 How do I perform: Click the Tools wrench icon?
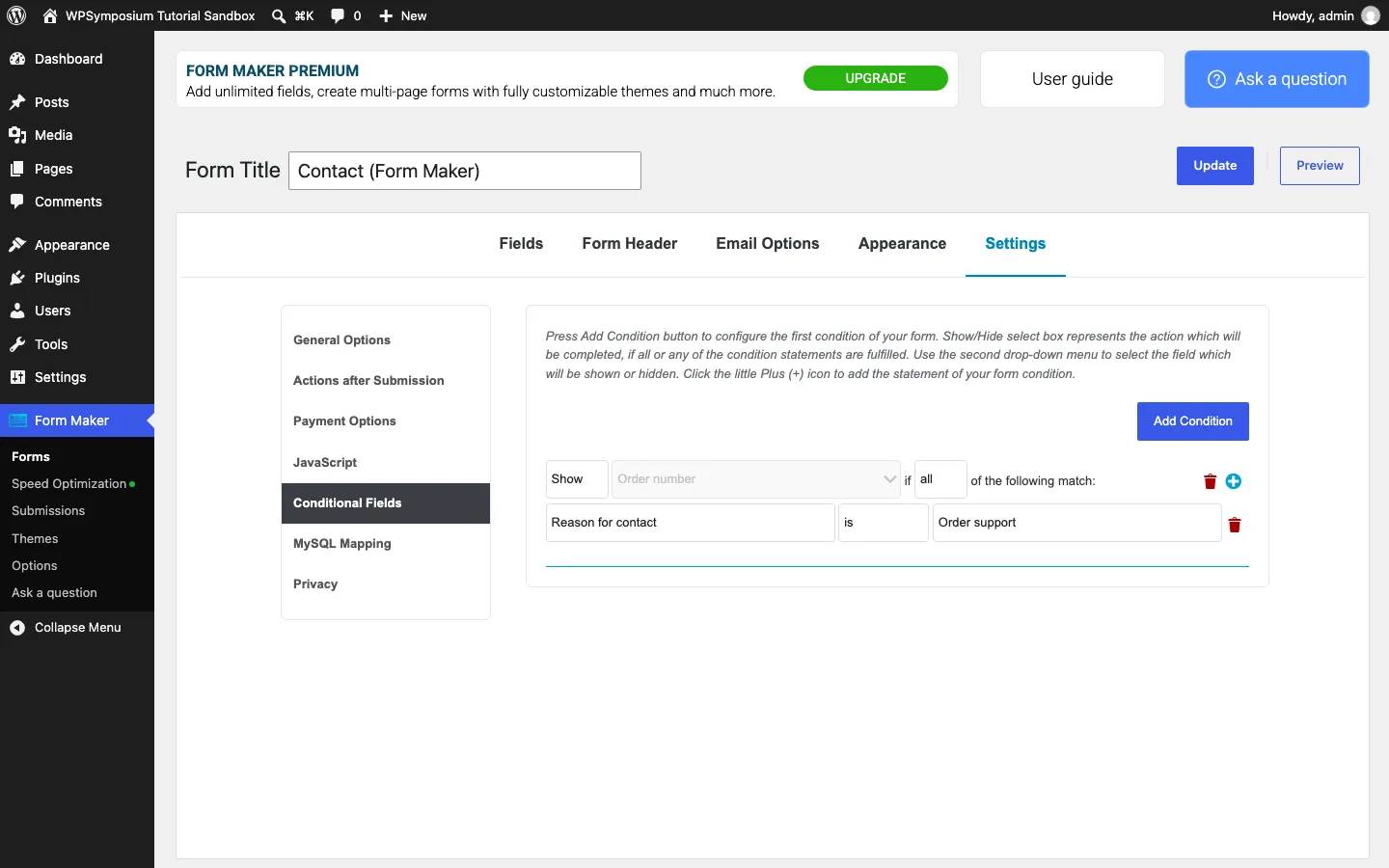[x=17, y=344]
